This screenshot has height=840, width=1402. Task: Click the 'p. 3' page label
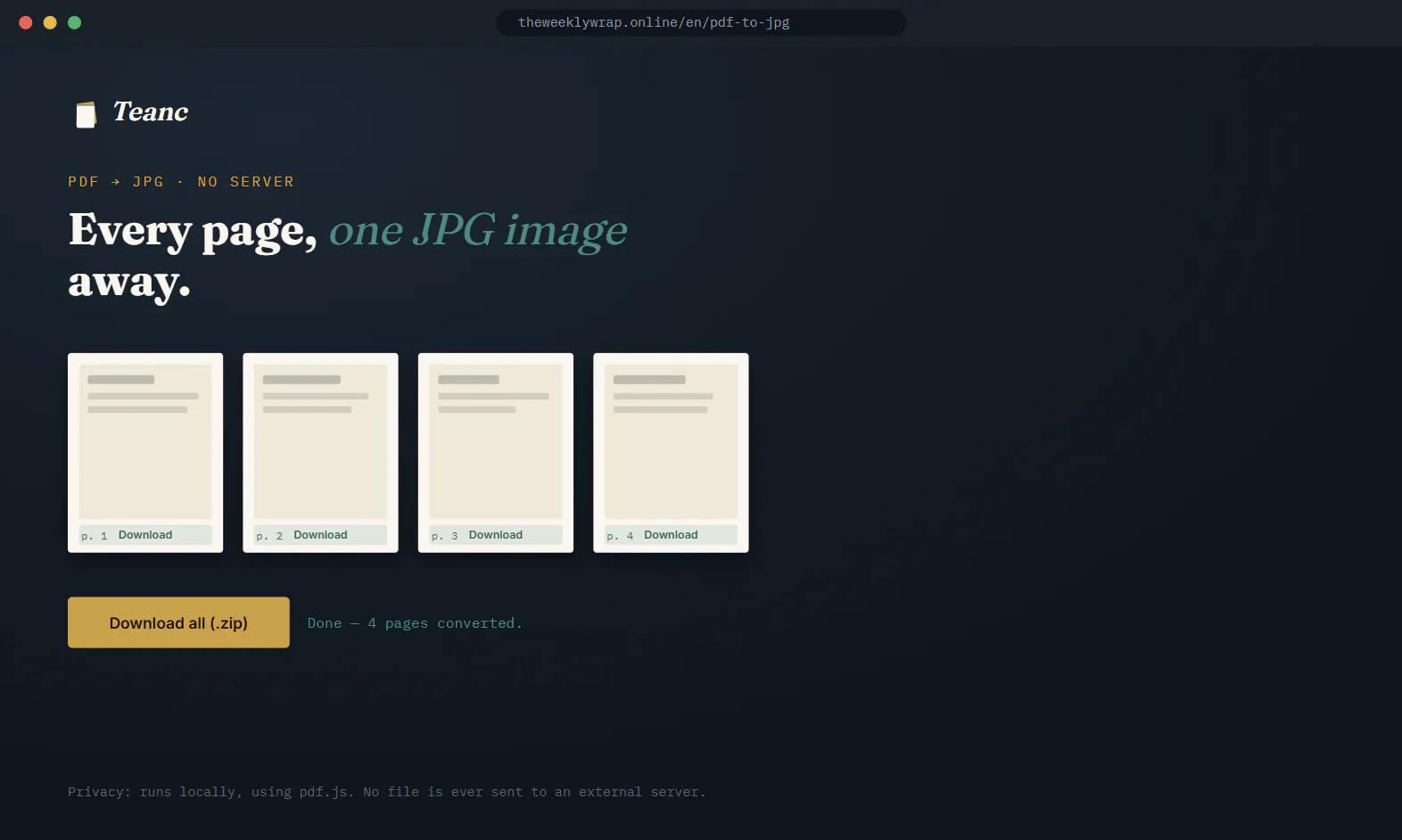click(x=444, y=536)
